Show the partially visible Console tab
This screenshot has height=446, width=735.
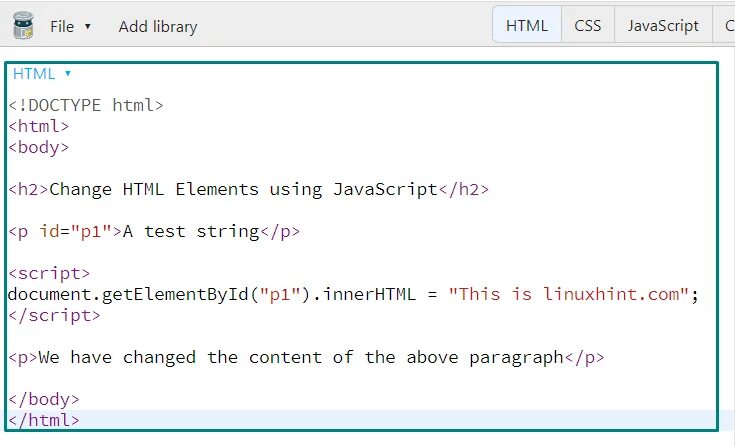tap(725, 25)
